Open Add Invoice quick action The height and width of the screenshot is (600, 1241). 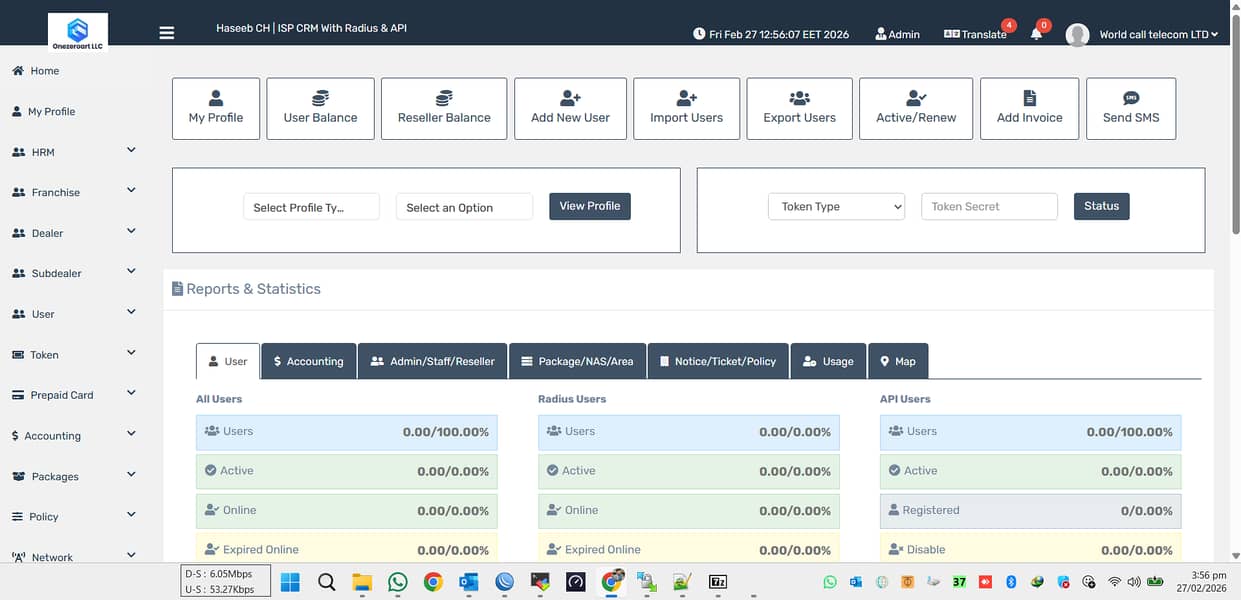pos(1029,108)
